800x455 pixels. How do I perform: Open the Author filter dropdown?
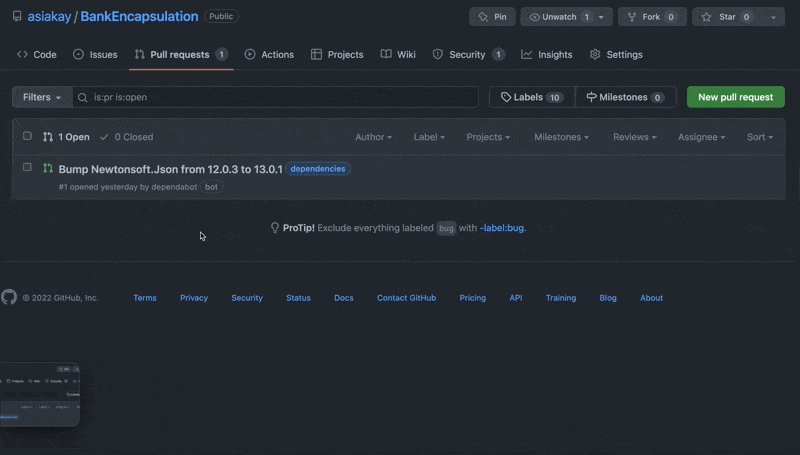pyautogui.click(x=373, y=137)
